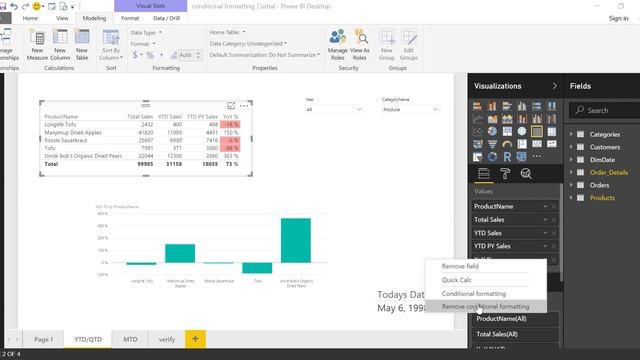Switch to the Format ribbon tab

[130, 18]
